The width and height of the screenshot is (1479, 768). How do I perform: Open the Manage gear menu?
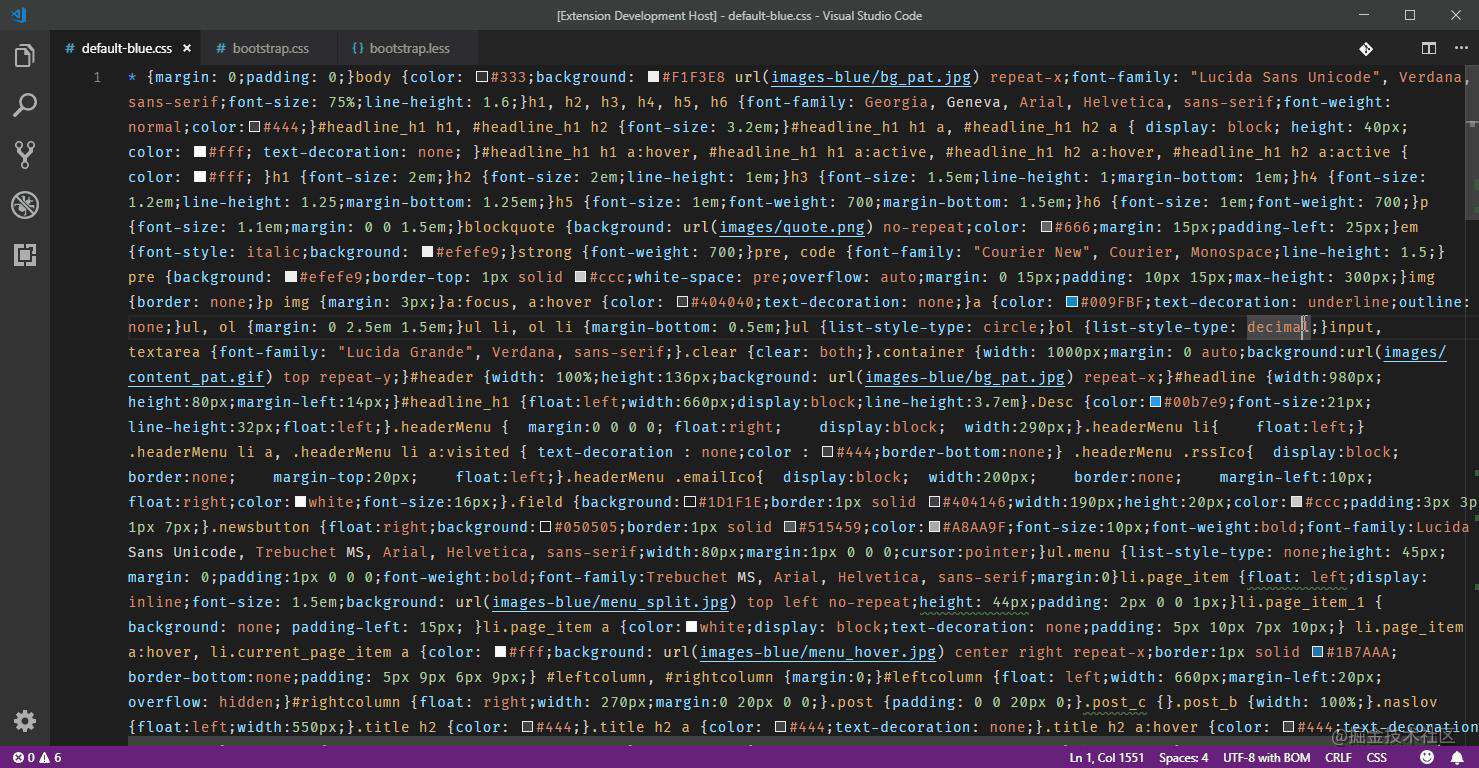(25, 721)
